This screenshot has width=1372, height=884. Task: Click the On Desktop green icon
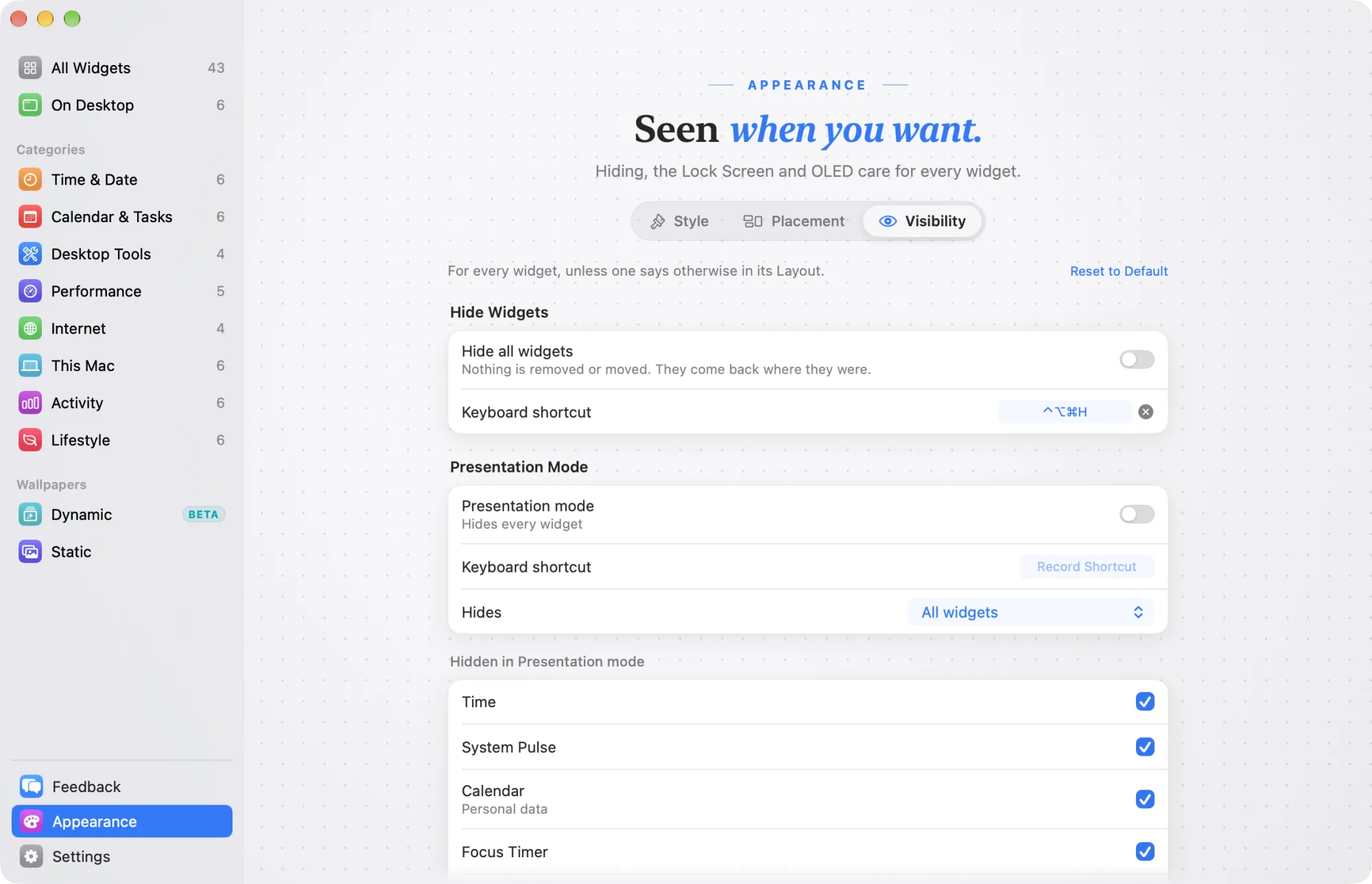tap(30, 105)
